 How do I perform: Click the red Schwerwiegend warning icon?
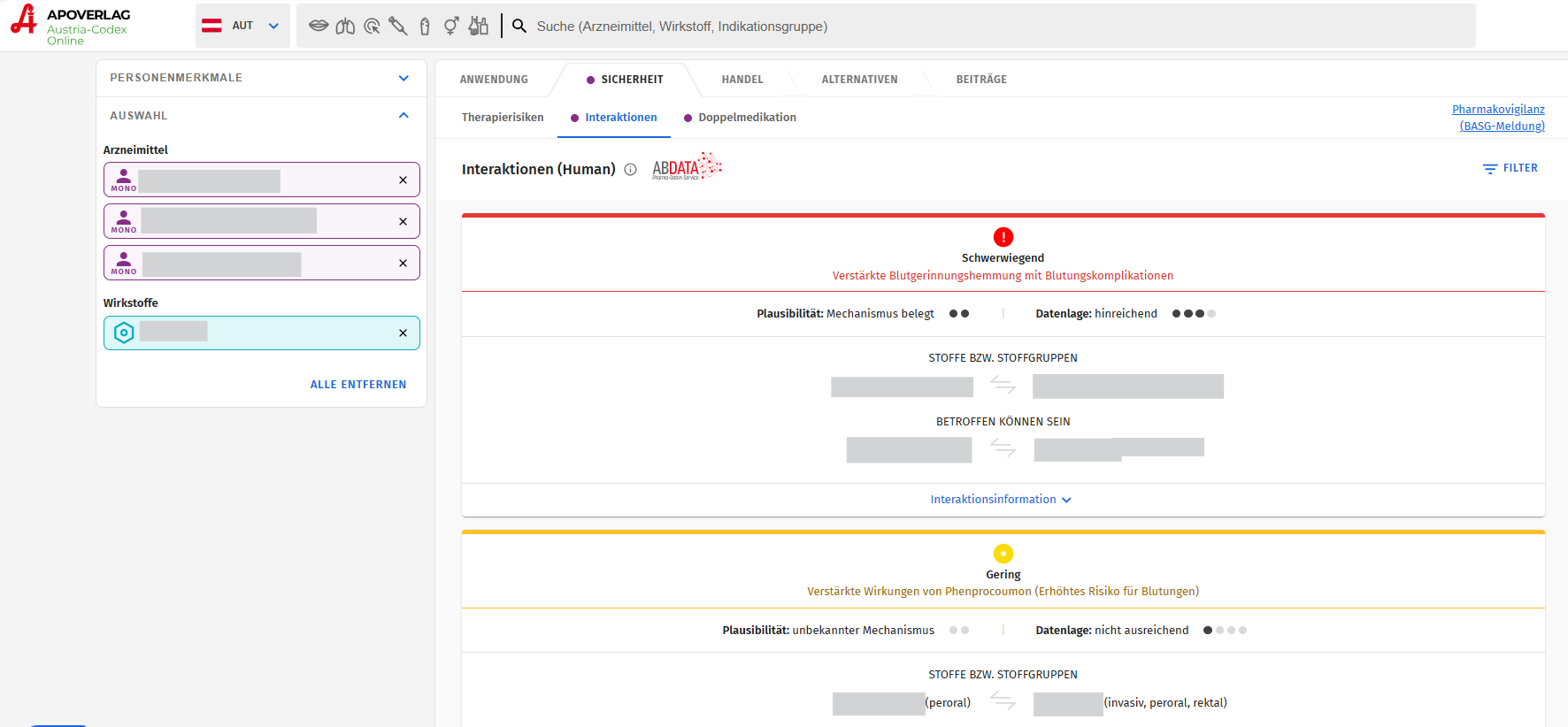[1003, 237]
